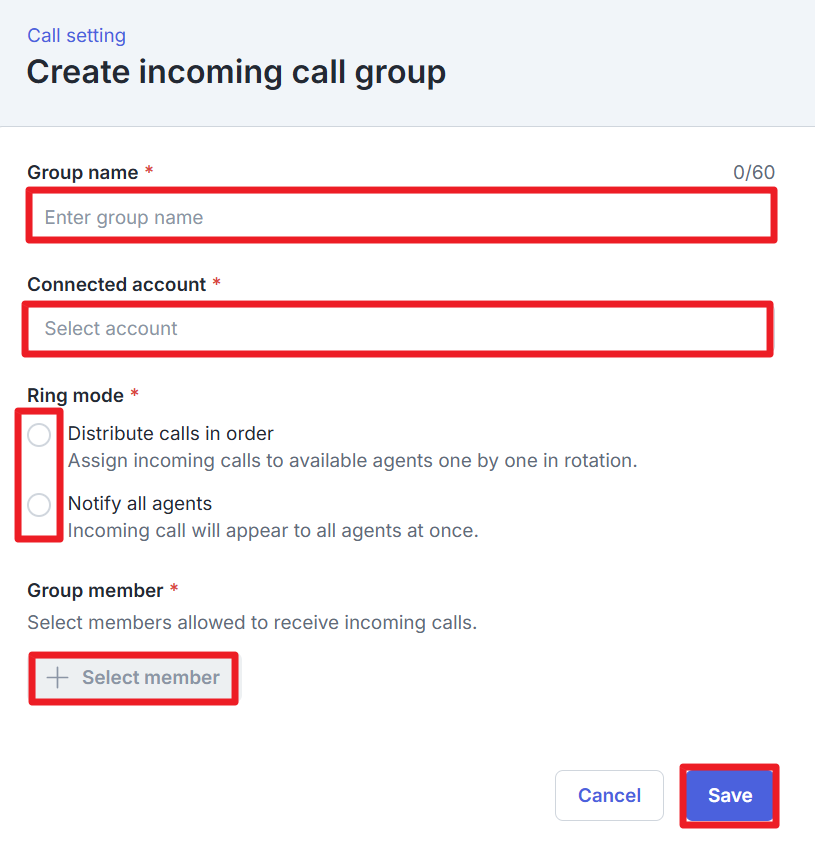The height and width of the screenshot is (846, 815).
Task: Click the Connected account field label
Action: [x=116, y=285]
